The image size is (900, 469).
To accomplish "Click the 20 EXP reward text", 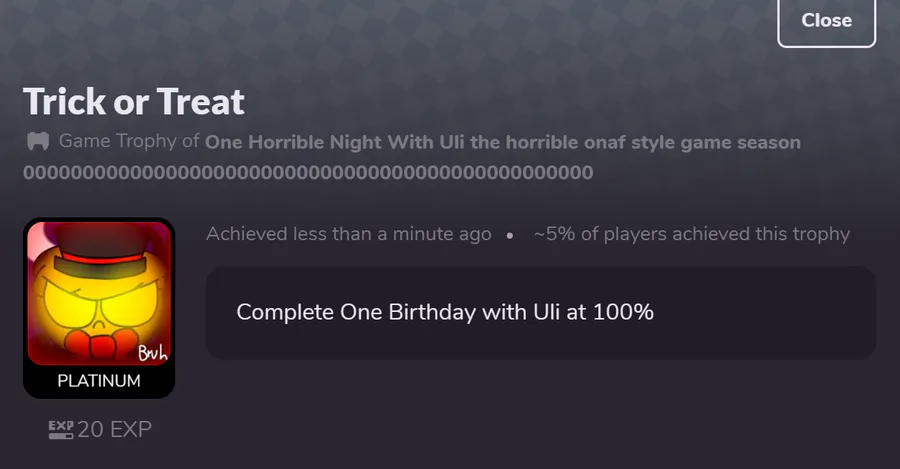I will [x=114, y=429].
